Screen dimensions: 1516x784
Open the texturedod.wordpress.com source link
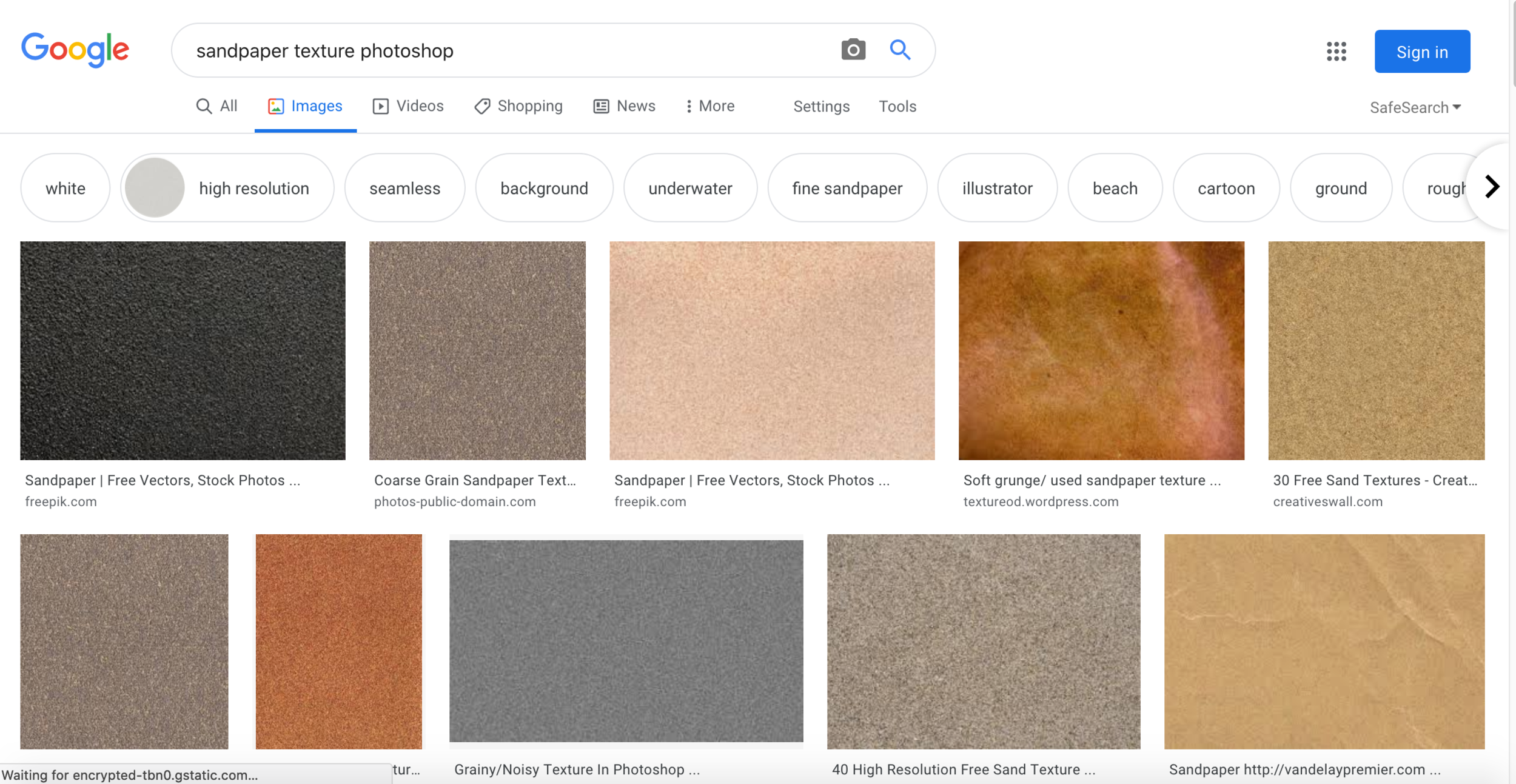point(1040,502)
